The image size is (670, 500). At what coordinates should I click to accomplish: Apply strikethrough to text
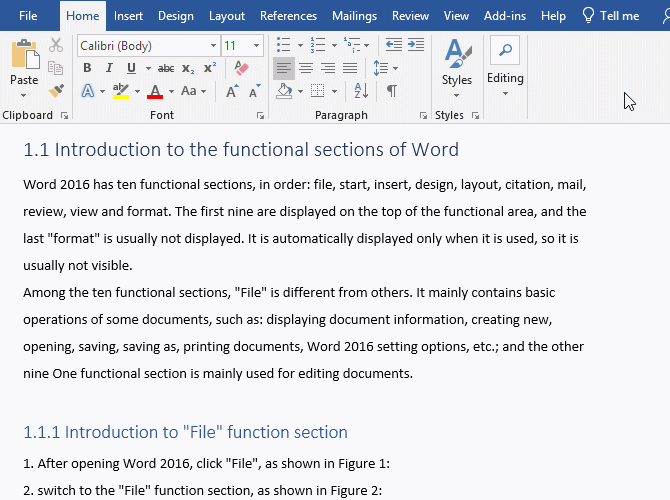click(x=166, y=68)
